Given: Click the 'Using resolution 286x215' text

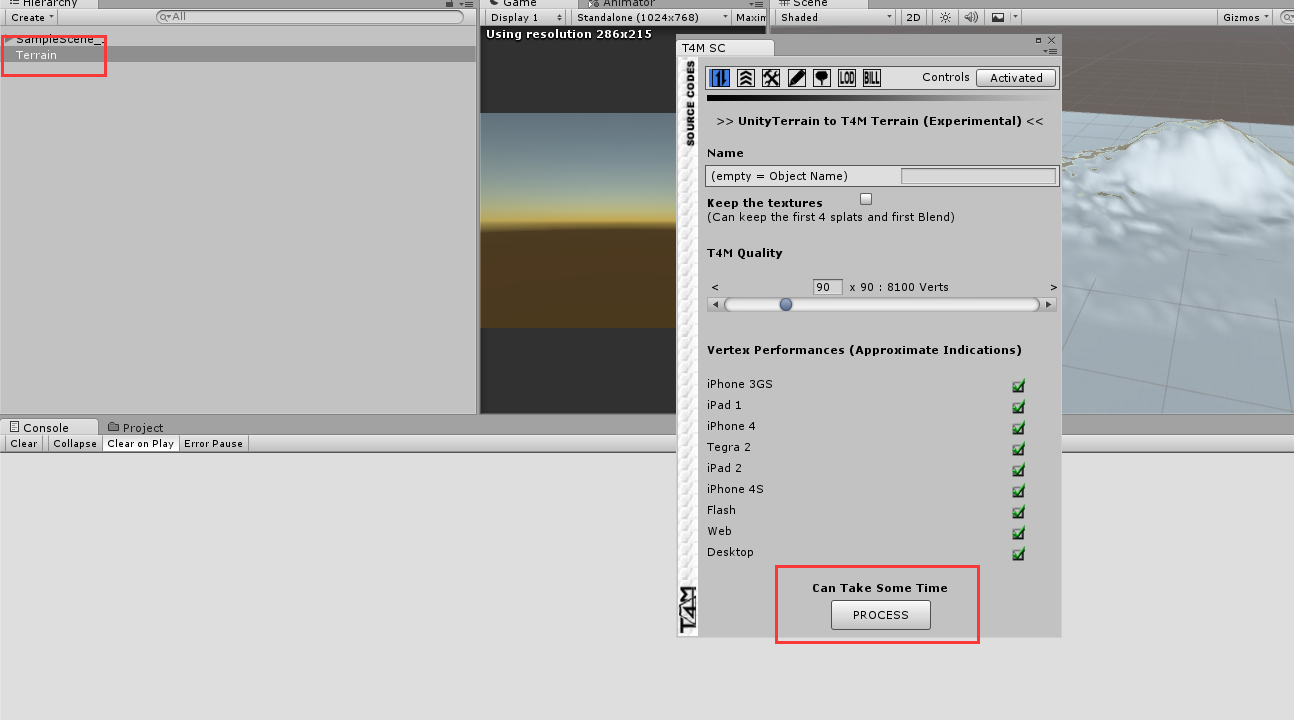Looking at the screenshot, I should [x=568, y=34].
